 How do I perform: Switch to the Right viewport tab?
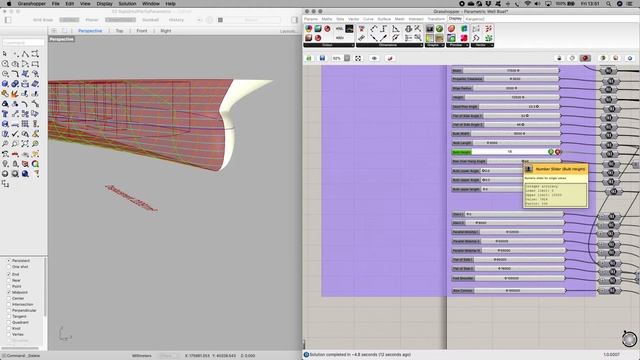166,31
